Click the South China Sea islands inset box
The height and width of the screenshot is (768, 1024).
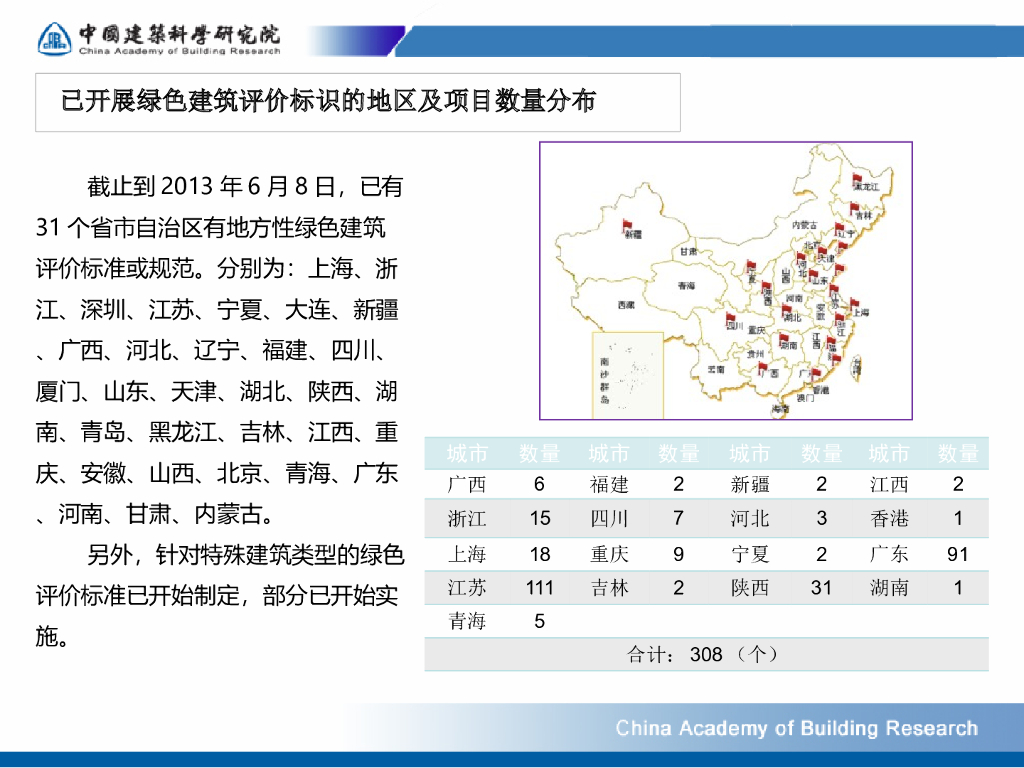(x=620, y=375)
